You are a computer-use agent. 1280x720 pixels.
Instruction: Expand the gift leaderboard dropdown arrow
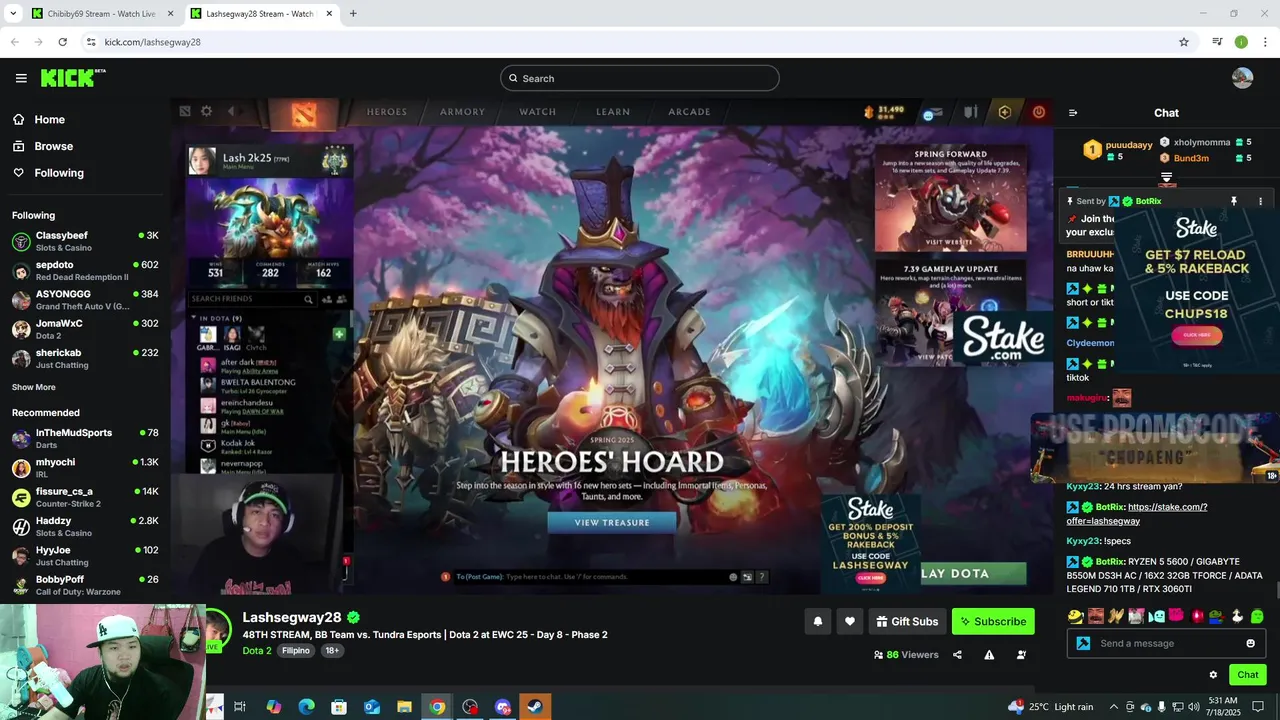[x=1166, y=178]
